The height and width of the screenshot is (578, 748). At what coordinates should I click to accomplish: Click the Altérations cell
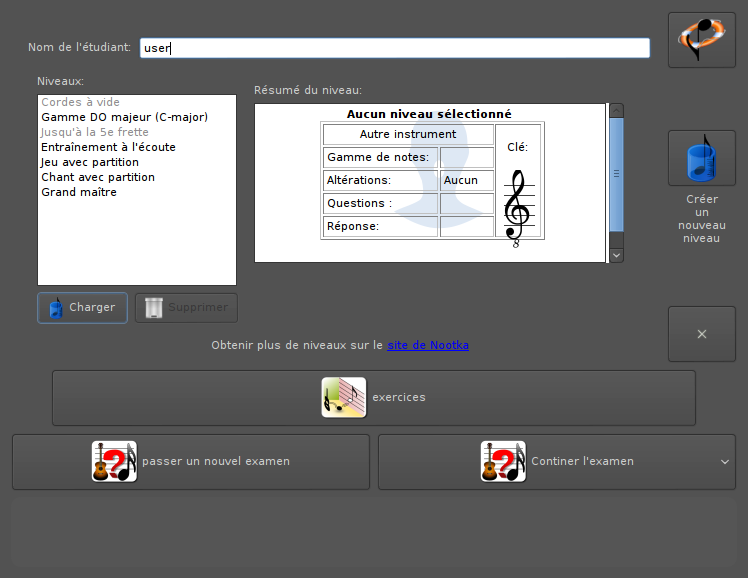coord(380,180)
